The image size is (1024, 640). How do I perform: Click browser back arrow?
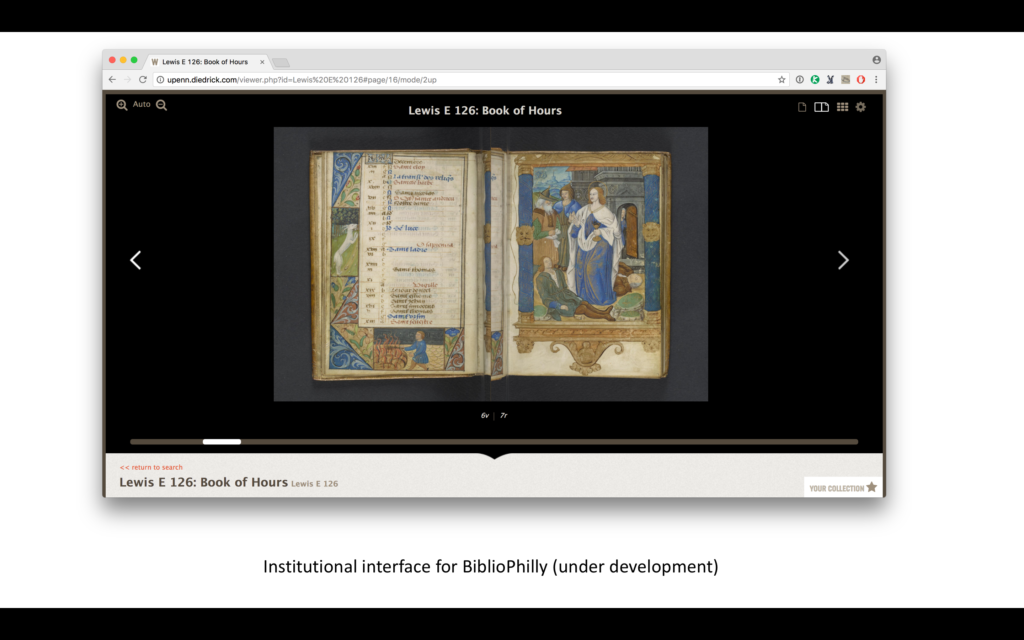(112, 79)
